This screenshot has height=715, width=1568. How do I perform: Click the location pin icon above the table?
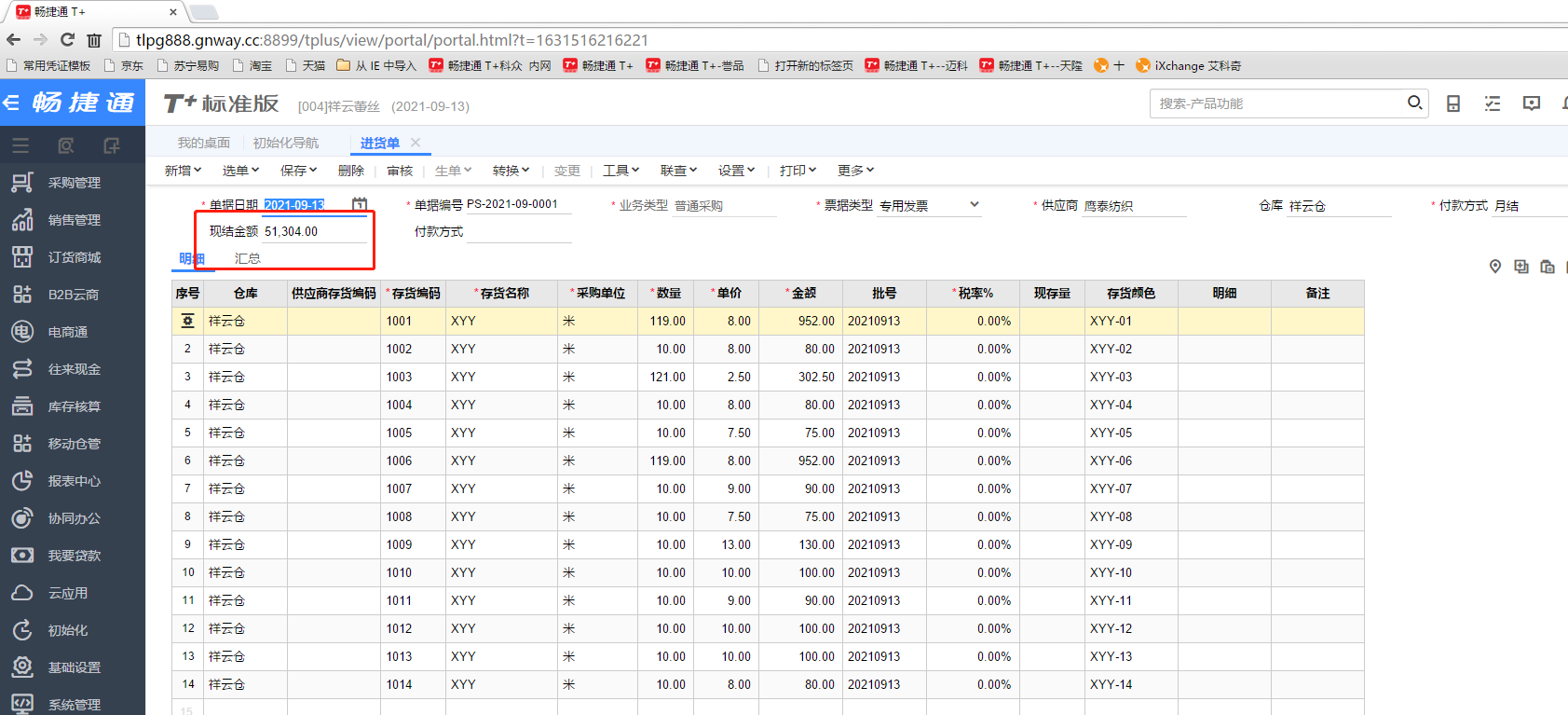point(1495,267)
